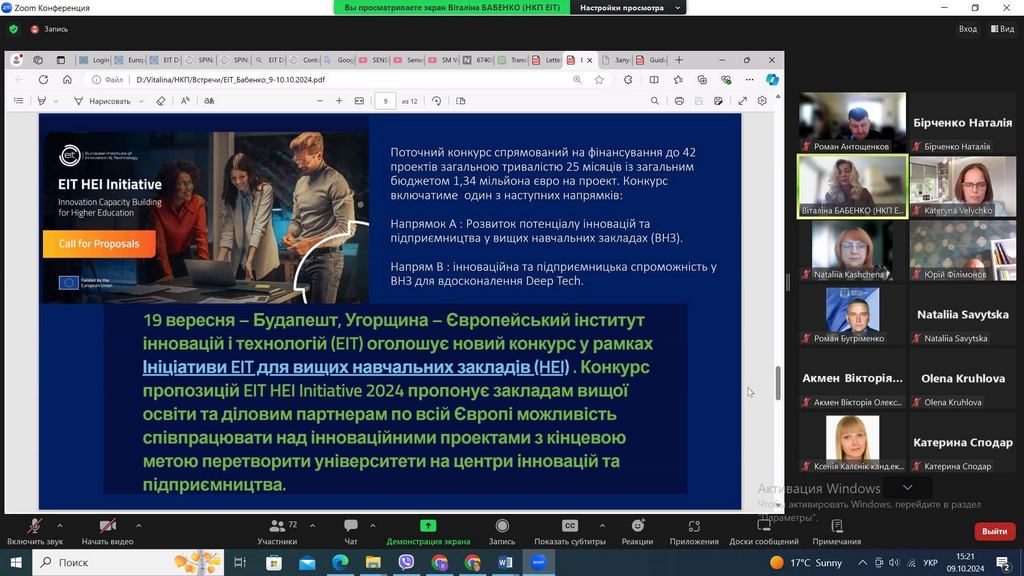This screenshot has height=576, width=1024.
Task: Click the PDF page number field
Action: point(385,101)
